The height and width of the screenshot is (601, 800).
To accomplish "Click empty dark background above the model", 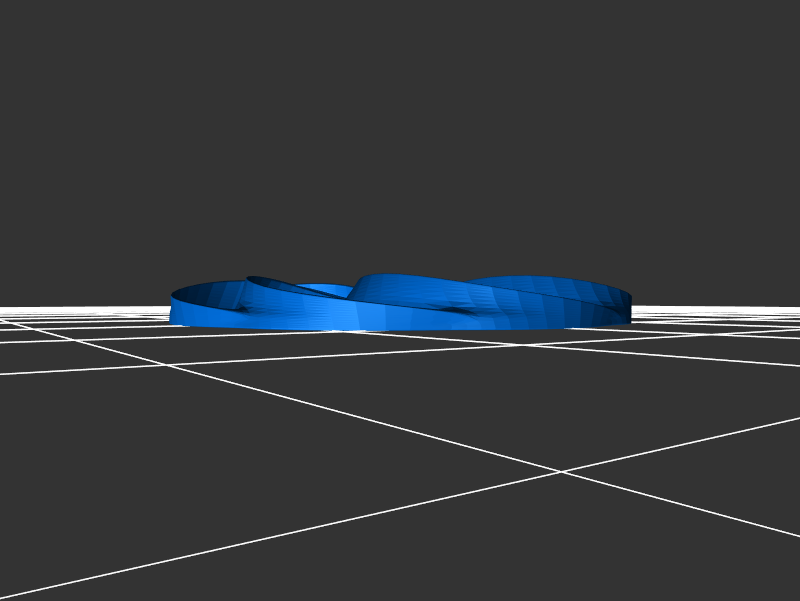I will (x=400, y=150).
